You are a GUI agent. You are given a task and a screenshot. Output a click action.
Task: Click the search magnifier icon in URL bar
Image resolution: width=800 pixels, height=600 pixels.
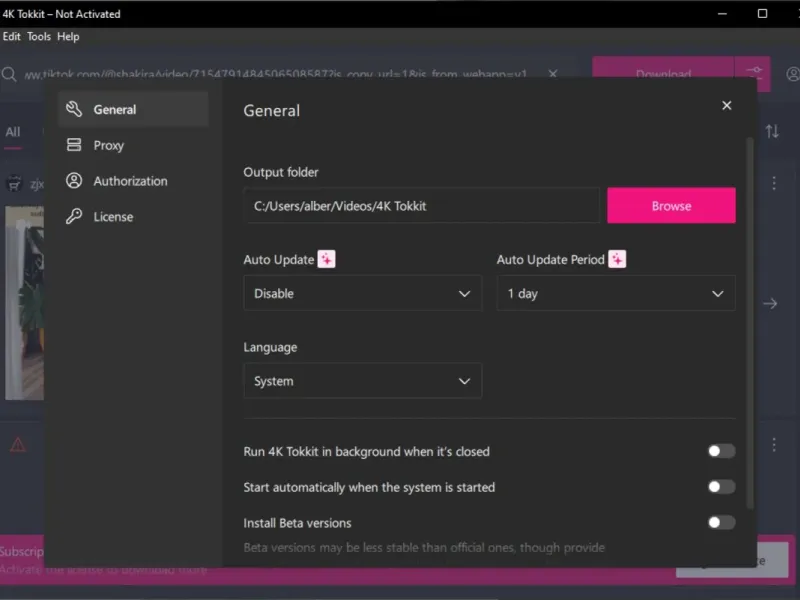click(9, 74)
